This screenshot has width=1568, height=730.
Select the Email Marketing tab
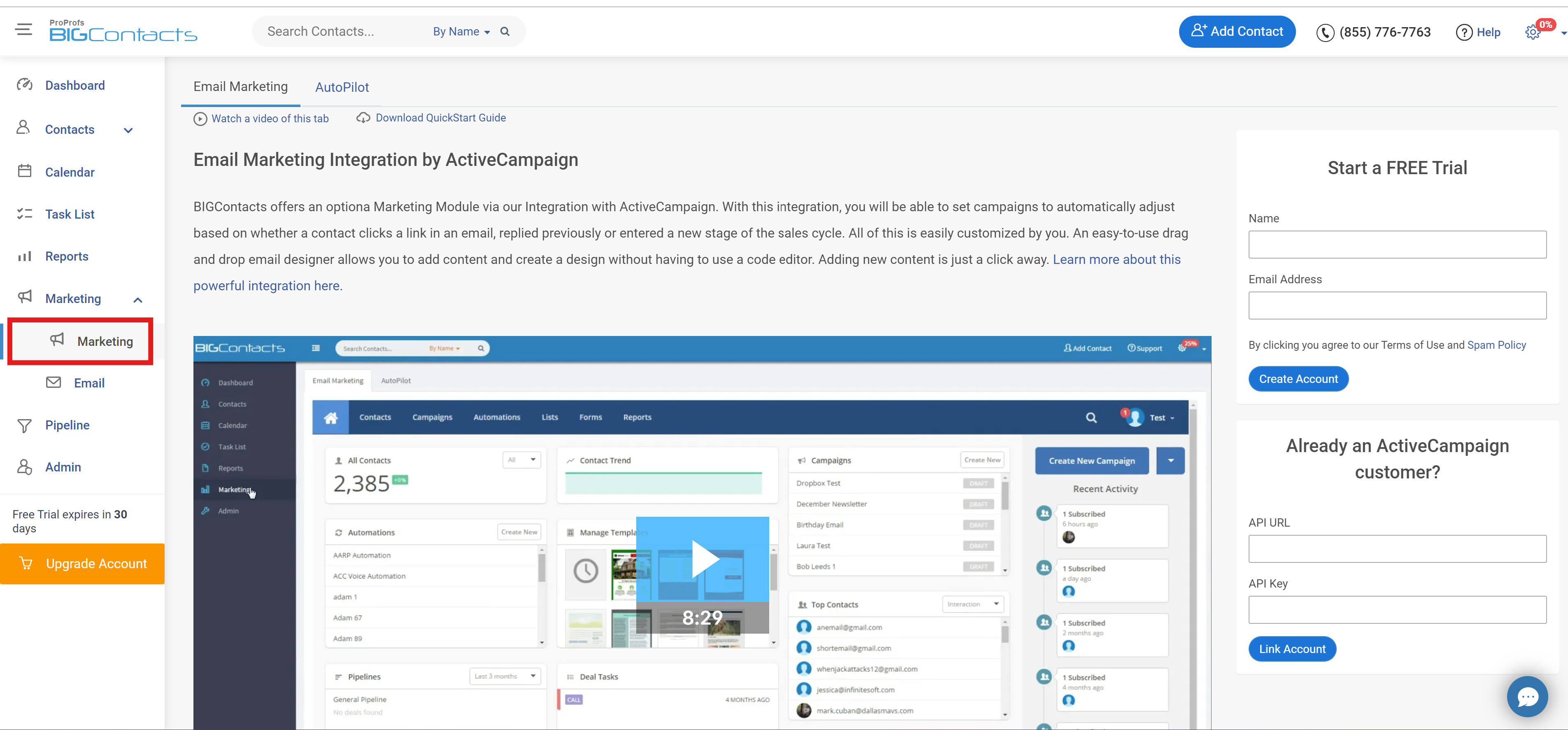[240, 87]
